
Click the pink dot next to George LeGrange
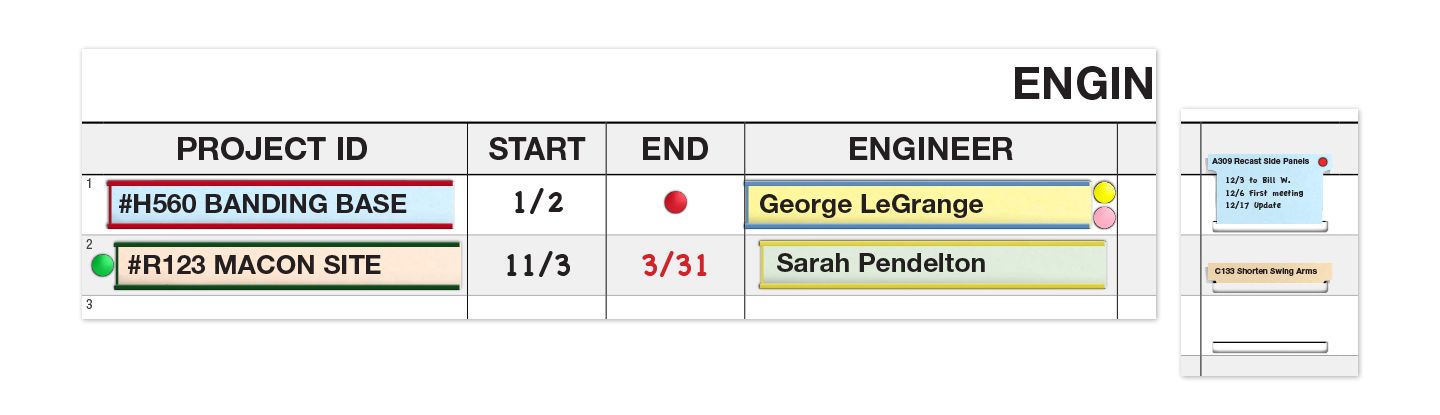pos(1104,217)
